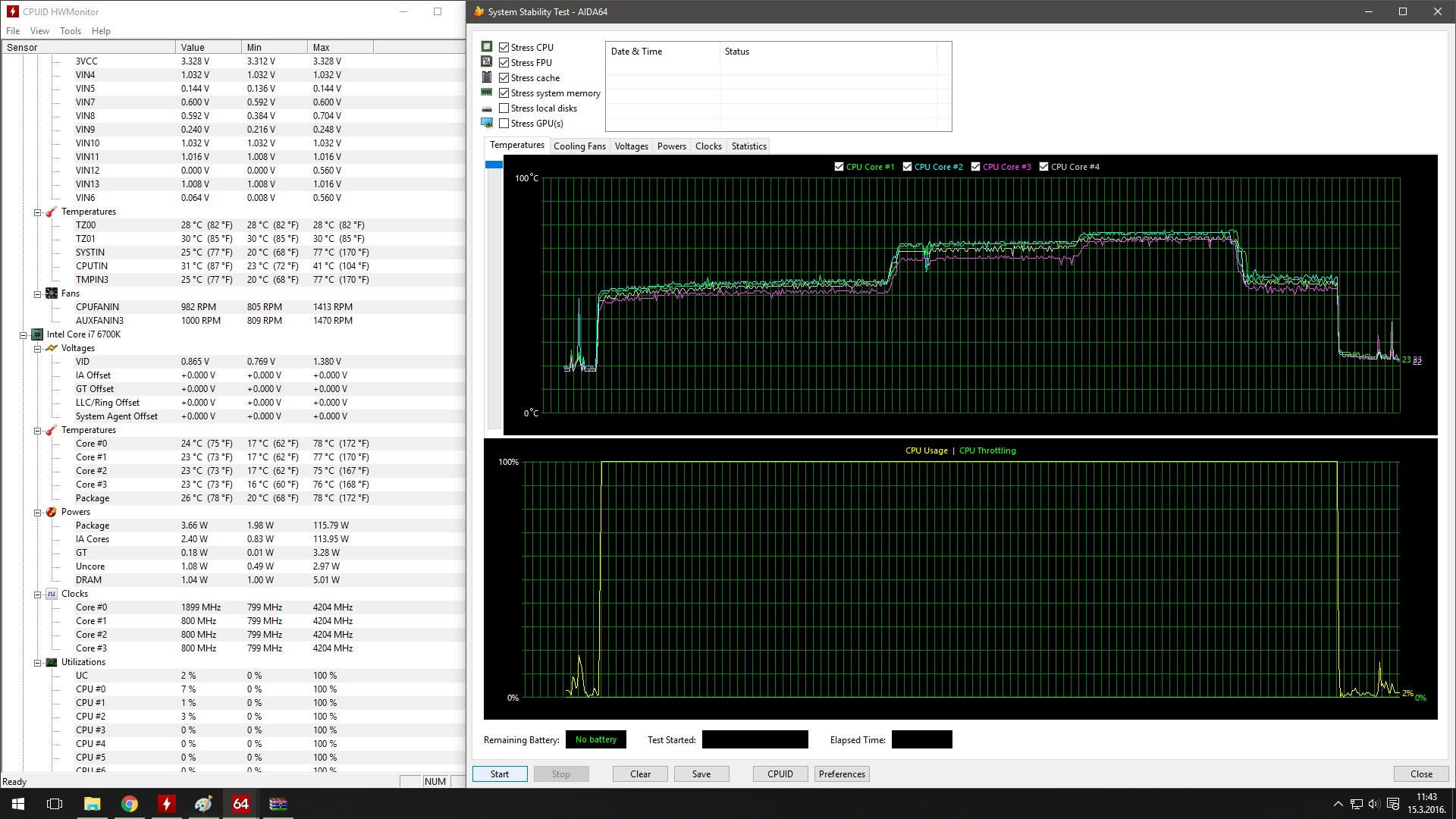
Task: Open File Explorer from the taskbar
Action: [x=93, y=804]
